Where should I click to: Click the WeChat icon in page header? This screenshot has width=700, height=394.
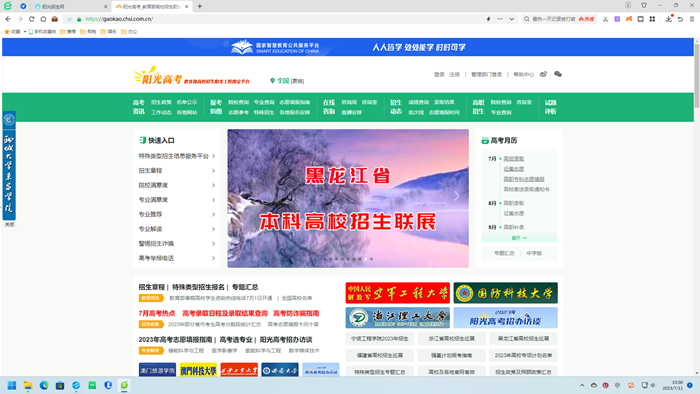point(558,74)
